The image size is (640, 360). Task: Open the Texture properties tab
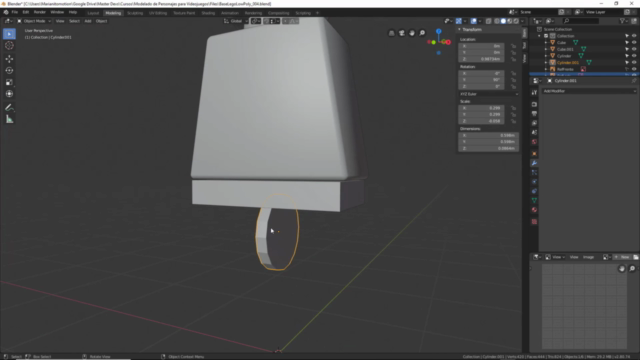(x=534, y=222)
